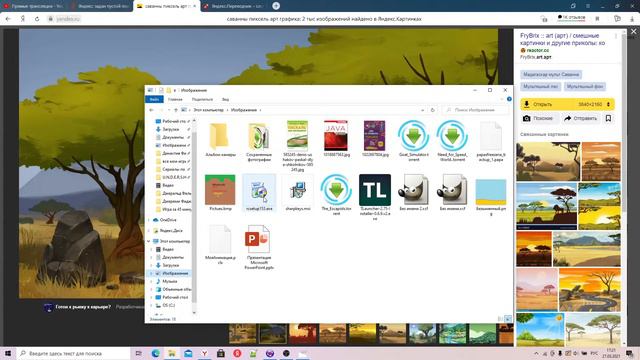This screenshot has height=360, width=640.
Task: Select «Рабочий стол» under «Этот компьютер»
Action: tap(175, 297)
